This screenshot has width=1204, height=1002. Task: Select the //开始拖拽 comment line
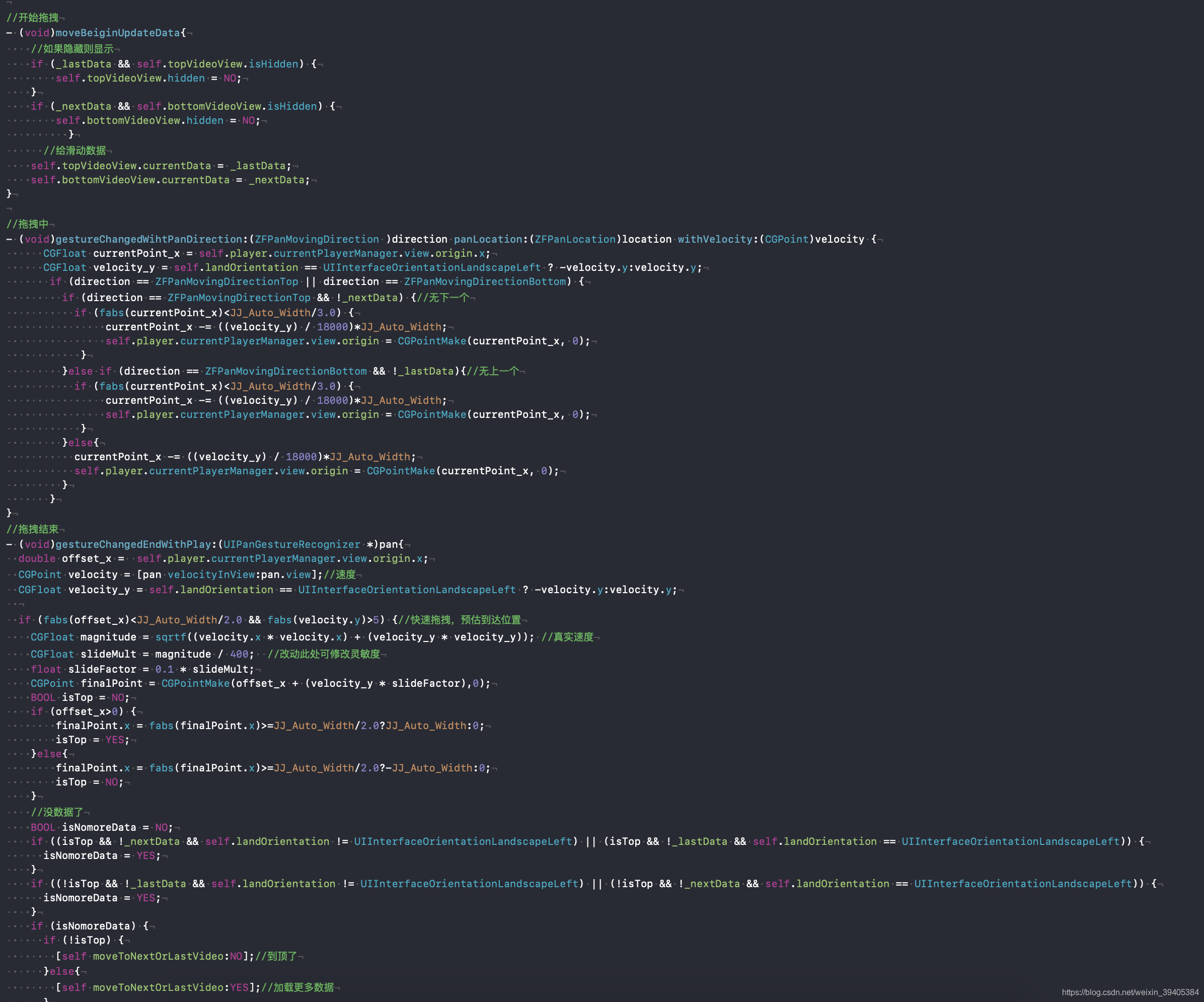pyautogui.click(x=33, y=18)
